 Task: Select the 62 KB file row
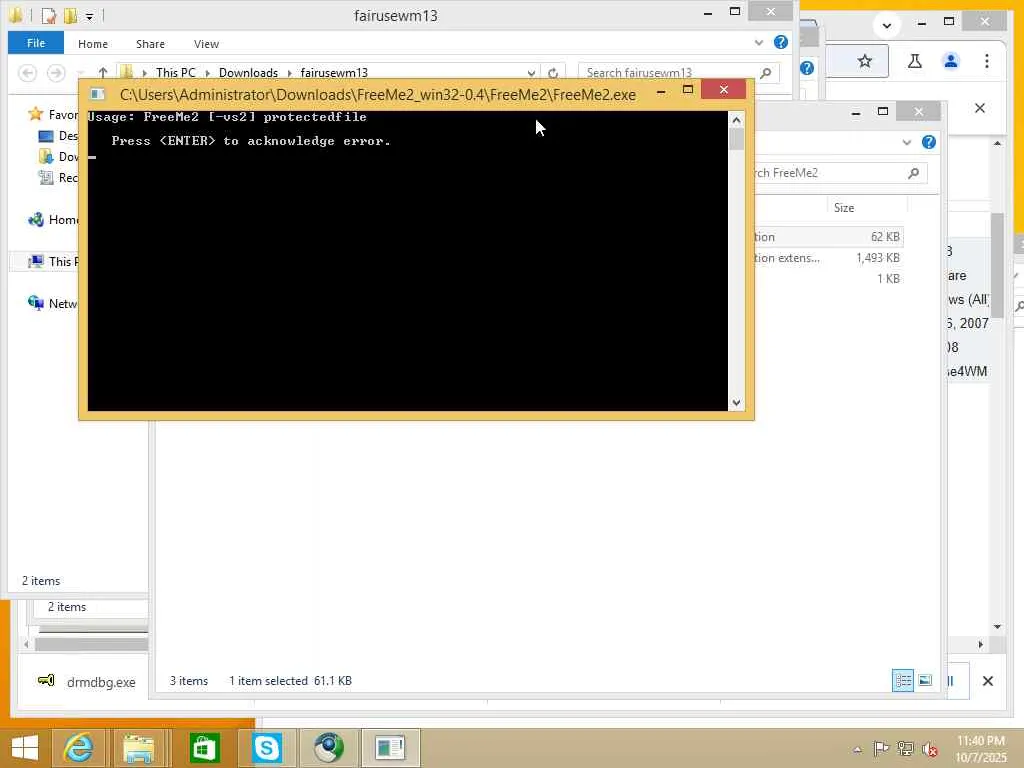point(828,237)
